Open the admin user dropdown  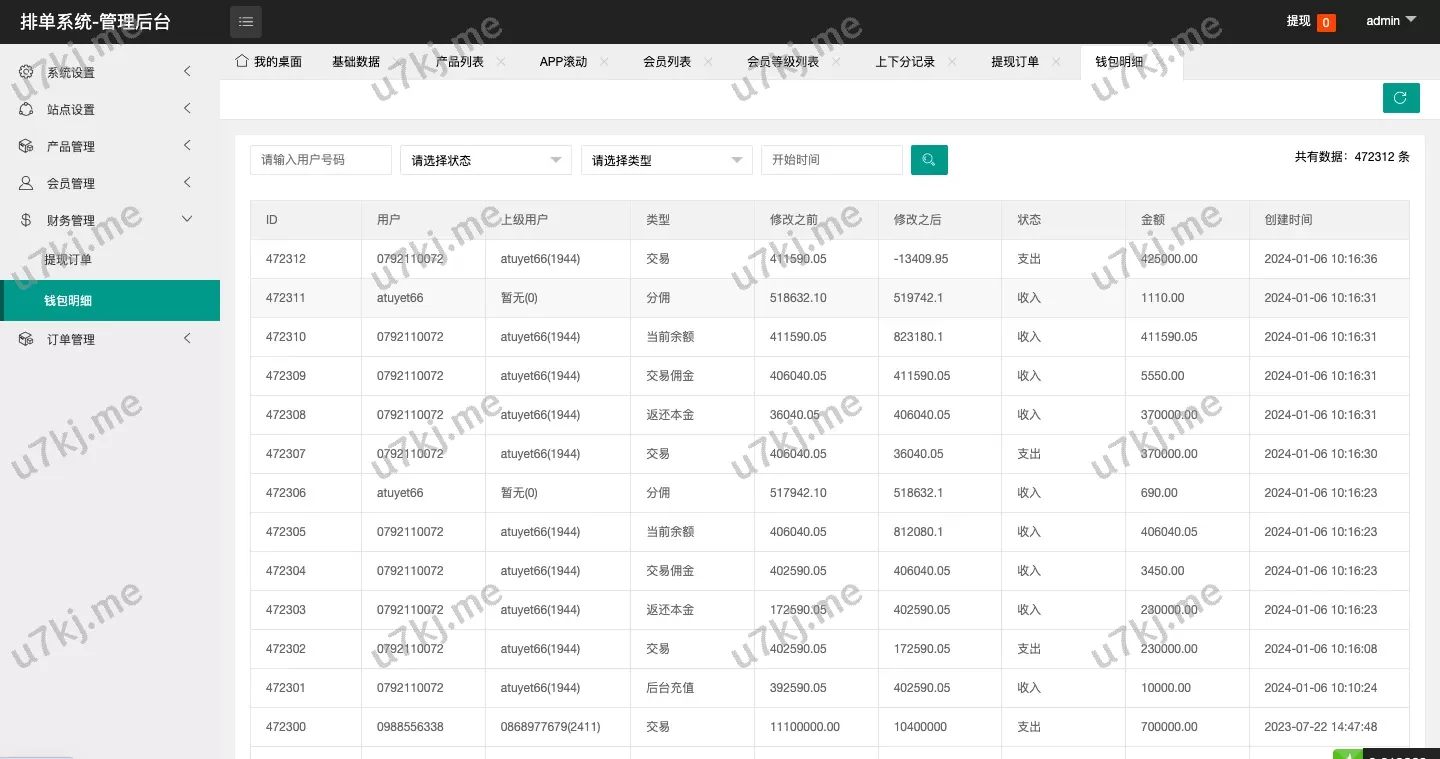1392,21
